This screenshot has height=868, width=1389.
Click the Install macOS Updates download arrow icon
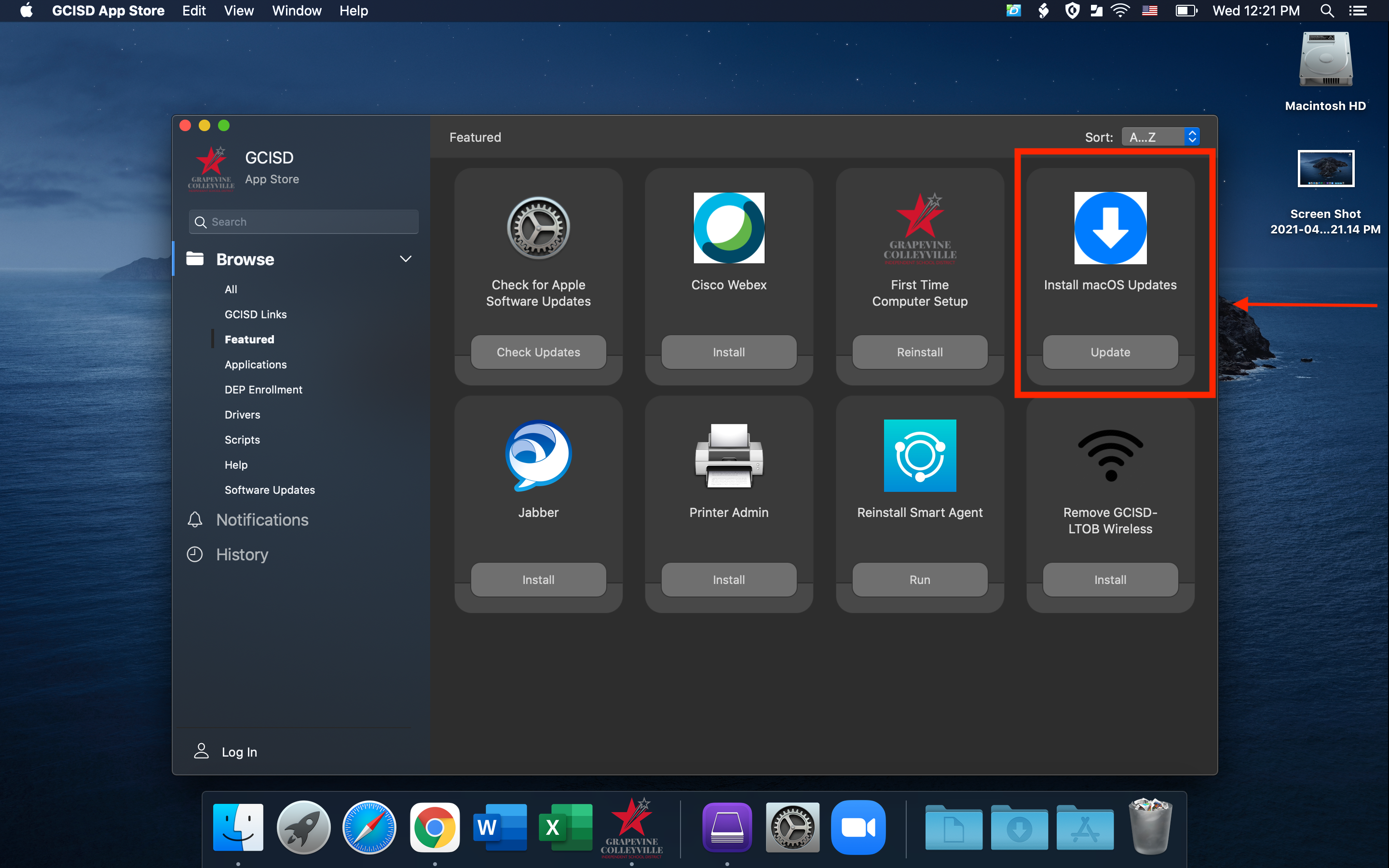tap(1110, 228)
